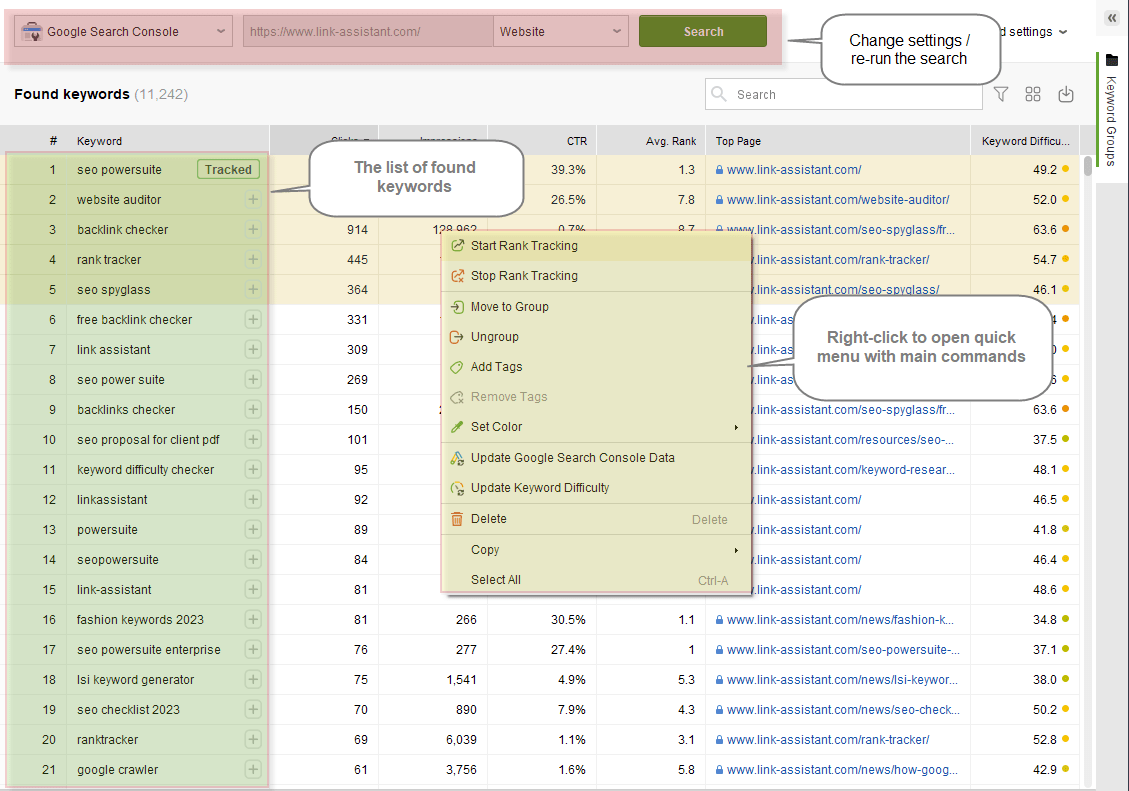Collapse the side panel with double-chevron icon
The image size is (1129, 791).
1112,18
